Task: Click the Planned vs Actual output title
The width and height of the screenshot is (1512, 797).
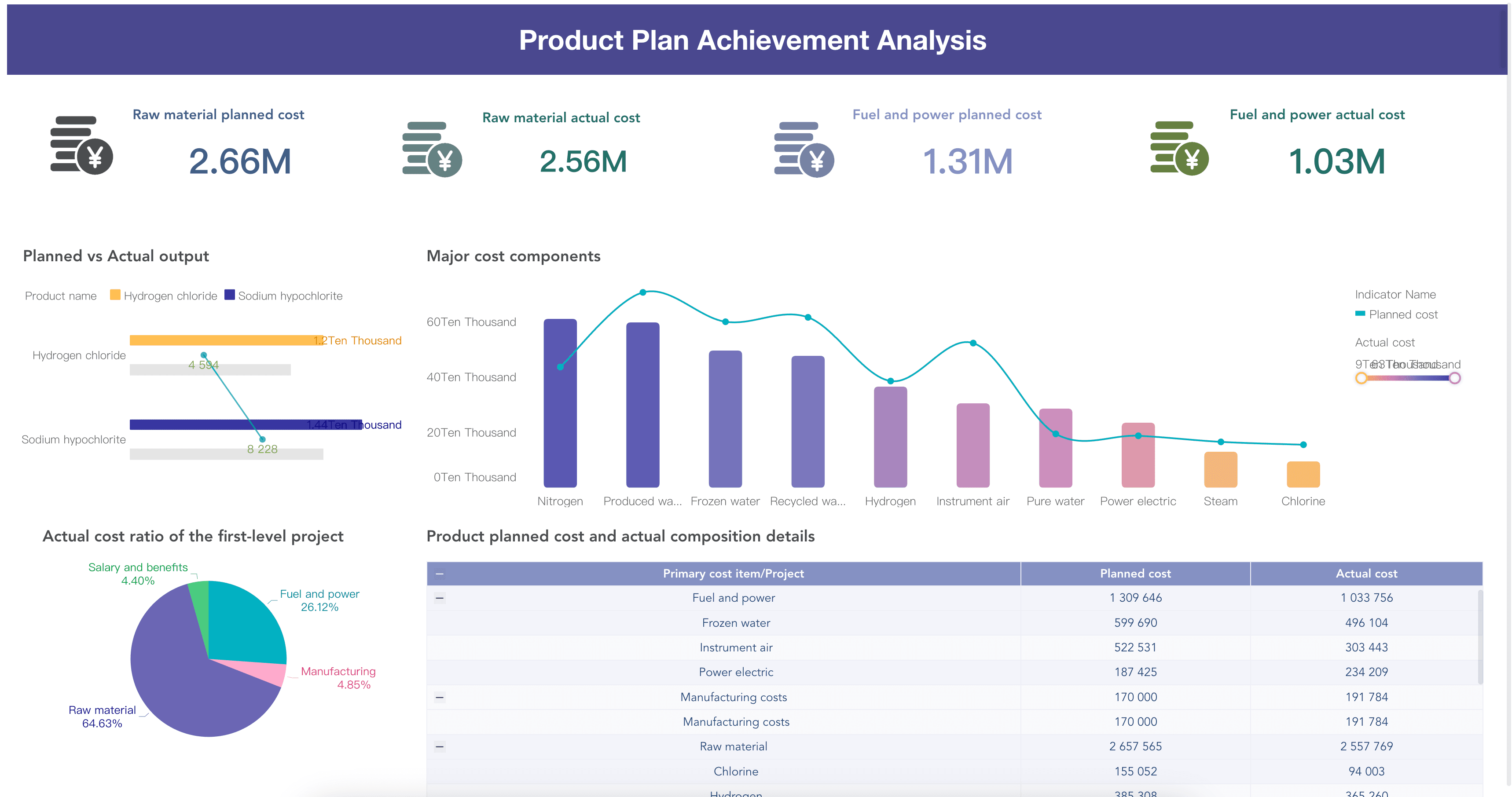Action: point(116,256)
